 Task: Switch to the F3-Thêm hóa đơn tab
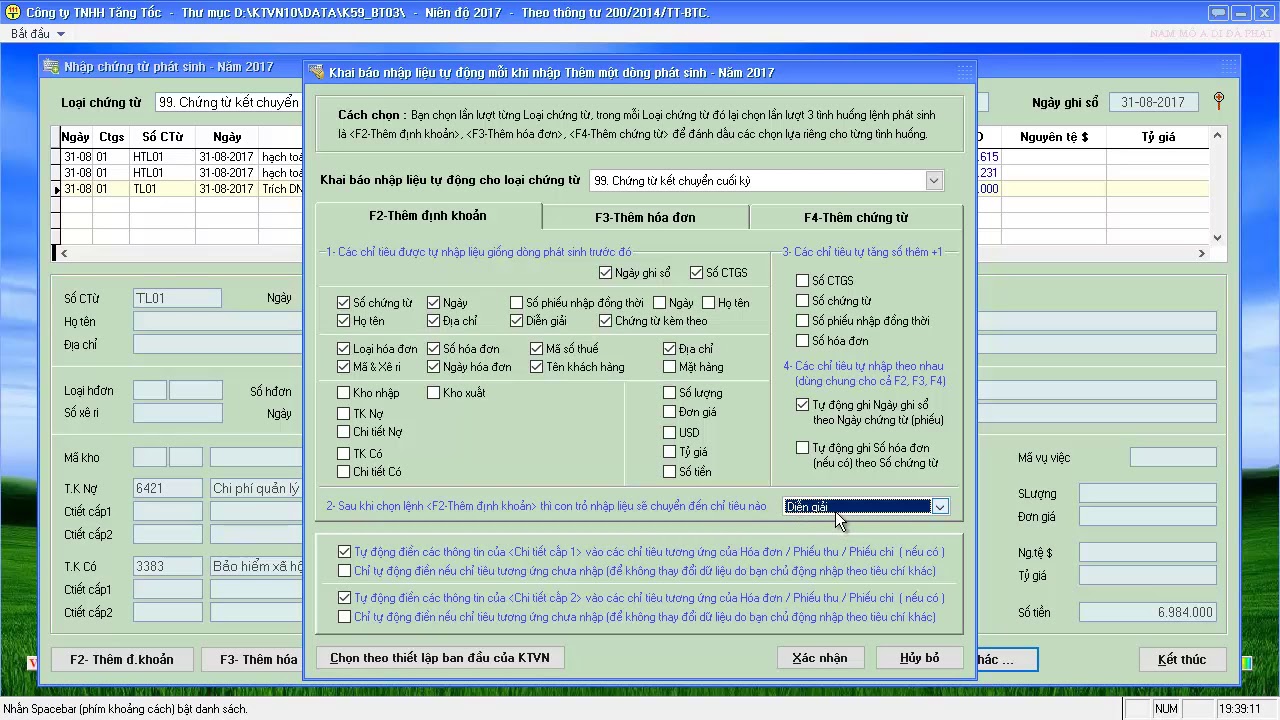645,217
